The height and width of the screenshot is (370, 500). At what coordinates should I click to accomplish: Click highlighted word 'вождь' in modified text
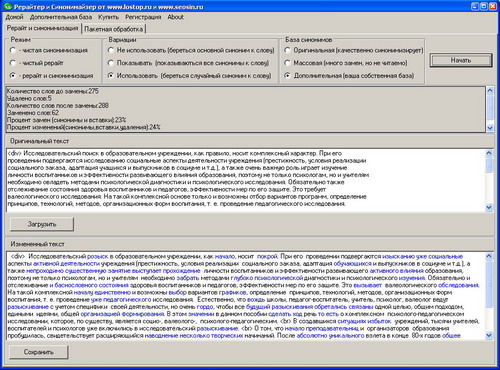pyautogui.click(x=256, y=300)
